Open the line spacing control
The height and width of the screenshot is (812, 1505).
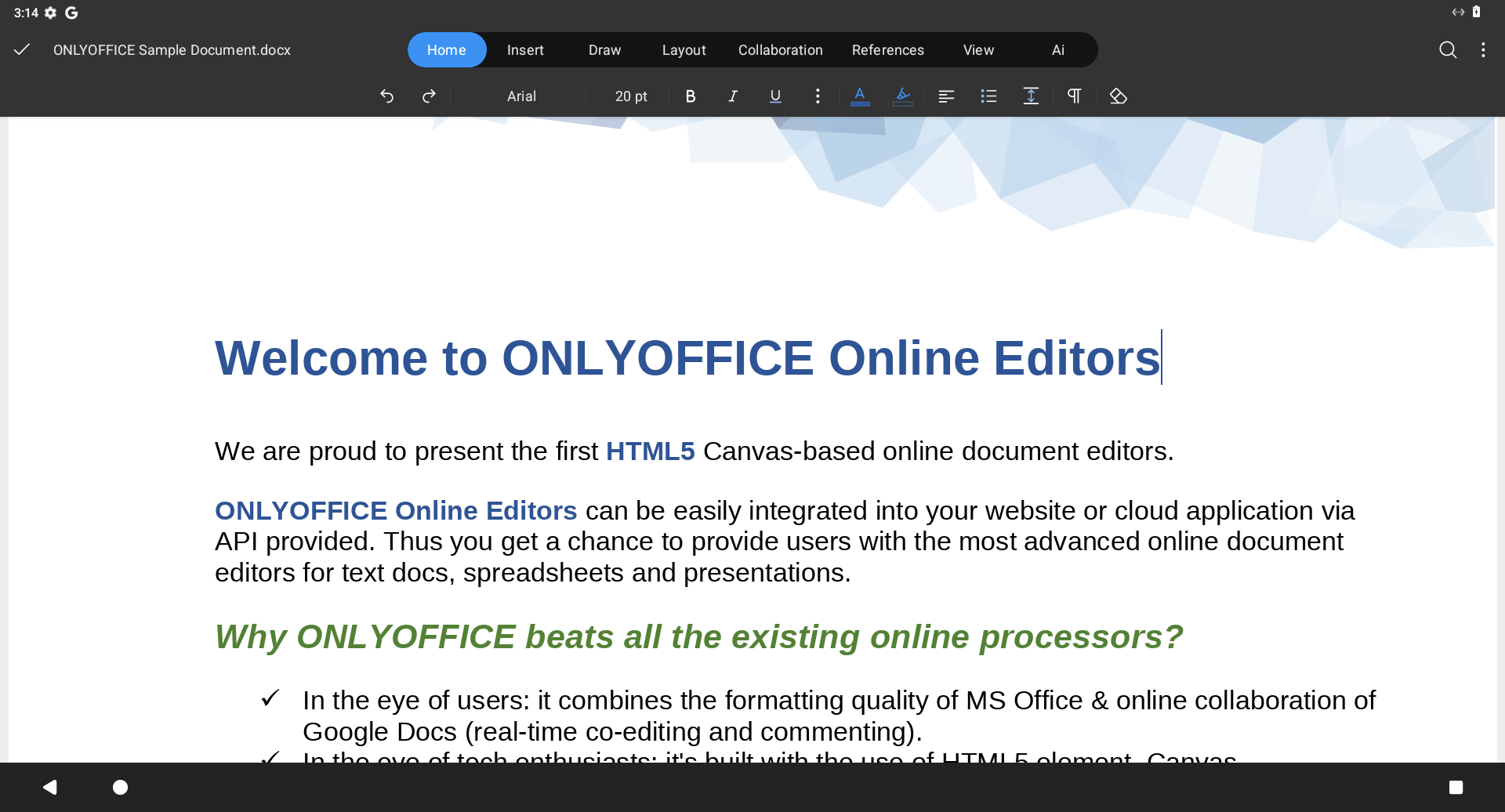[x=1031, y=96]
